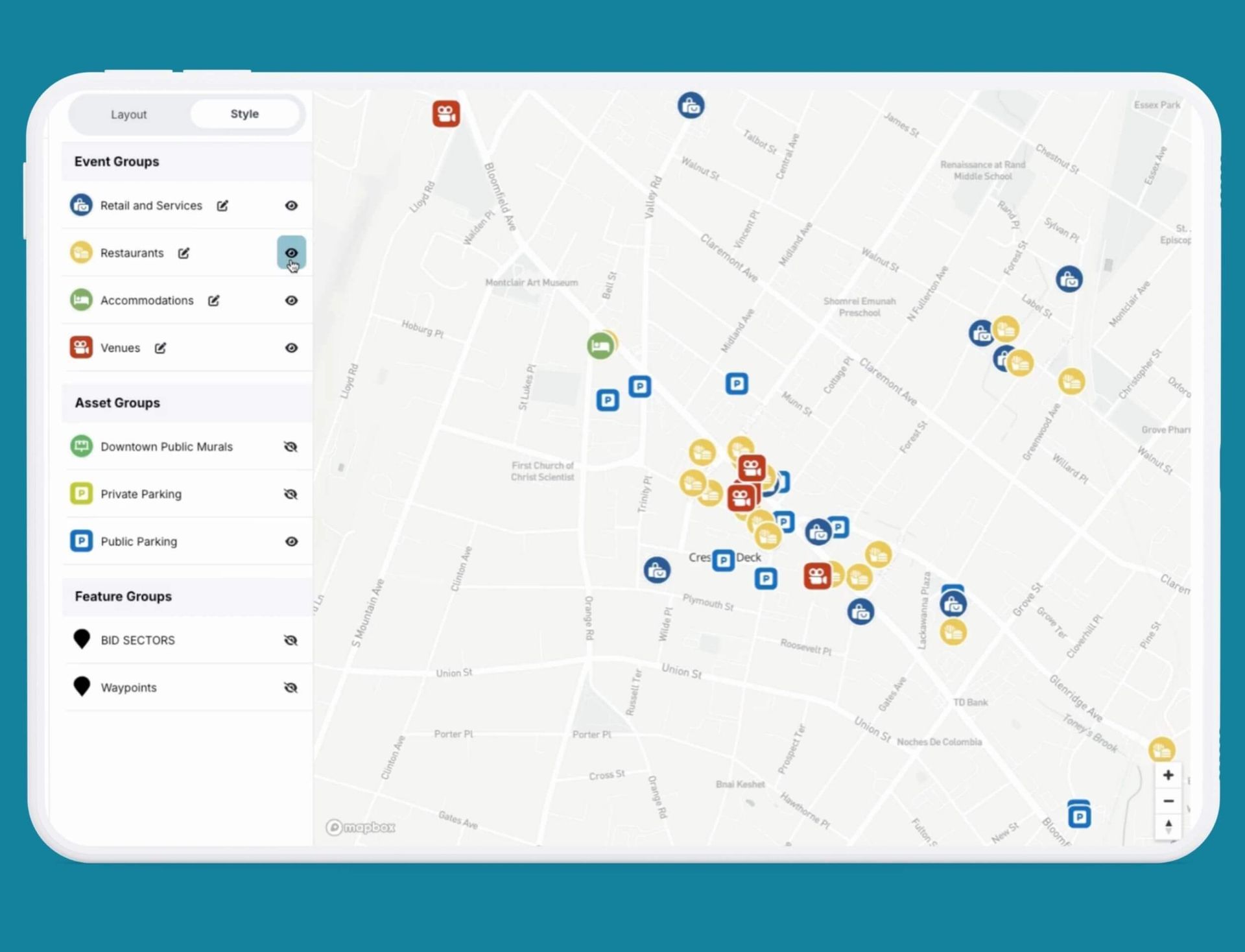Click the parking marker beside Crescent Deck label

coord(724,560)
